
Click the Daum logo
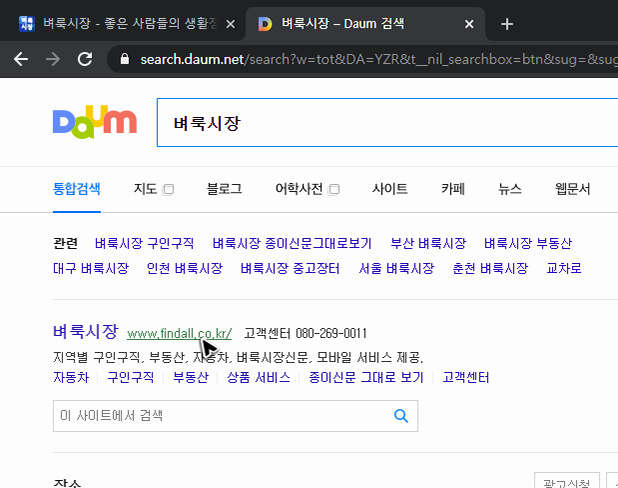coord(95,122)
